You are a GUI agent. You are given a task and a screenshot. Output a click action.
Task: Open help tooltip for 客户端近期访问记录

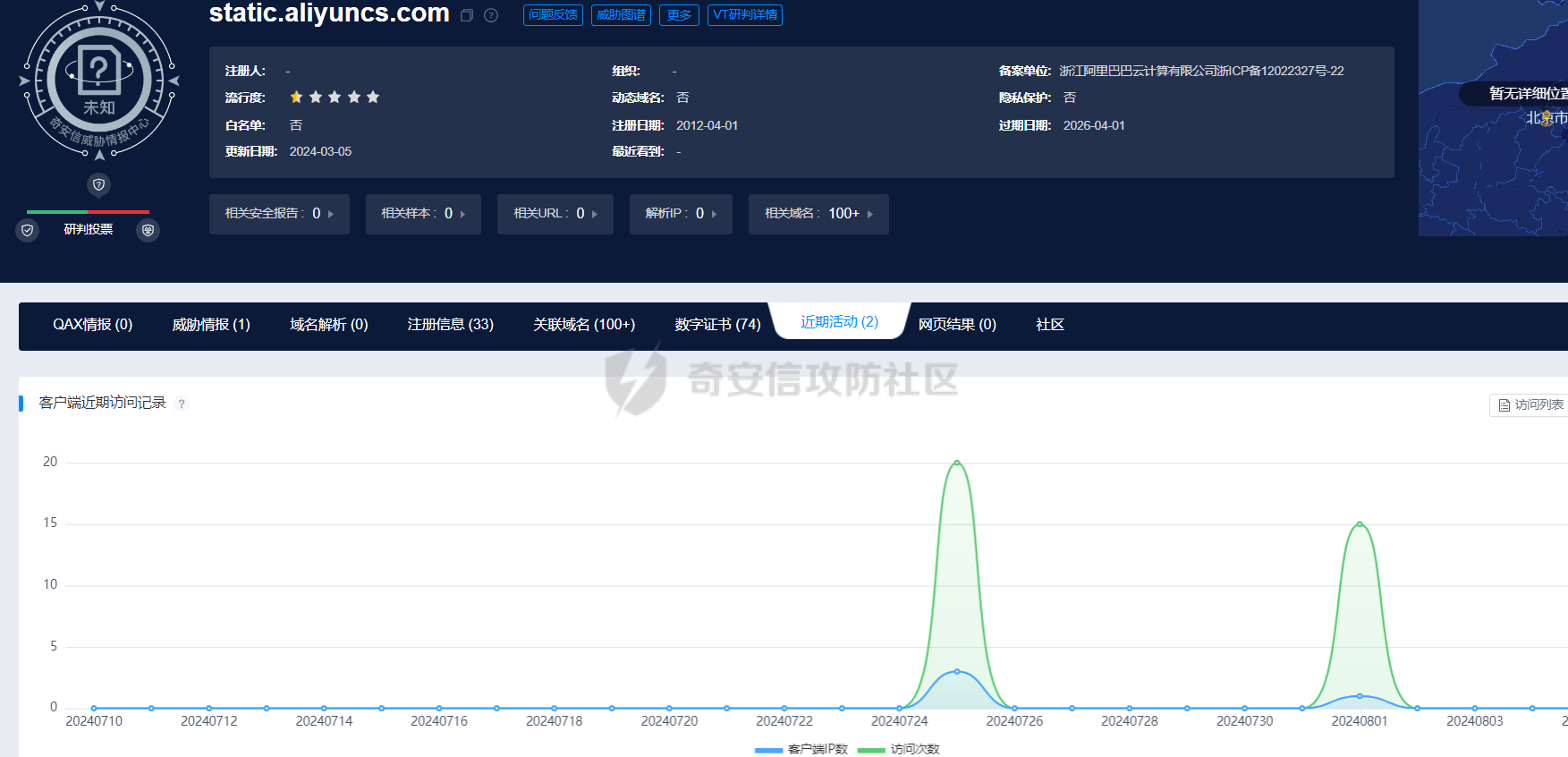coord(182,404)
